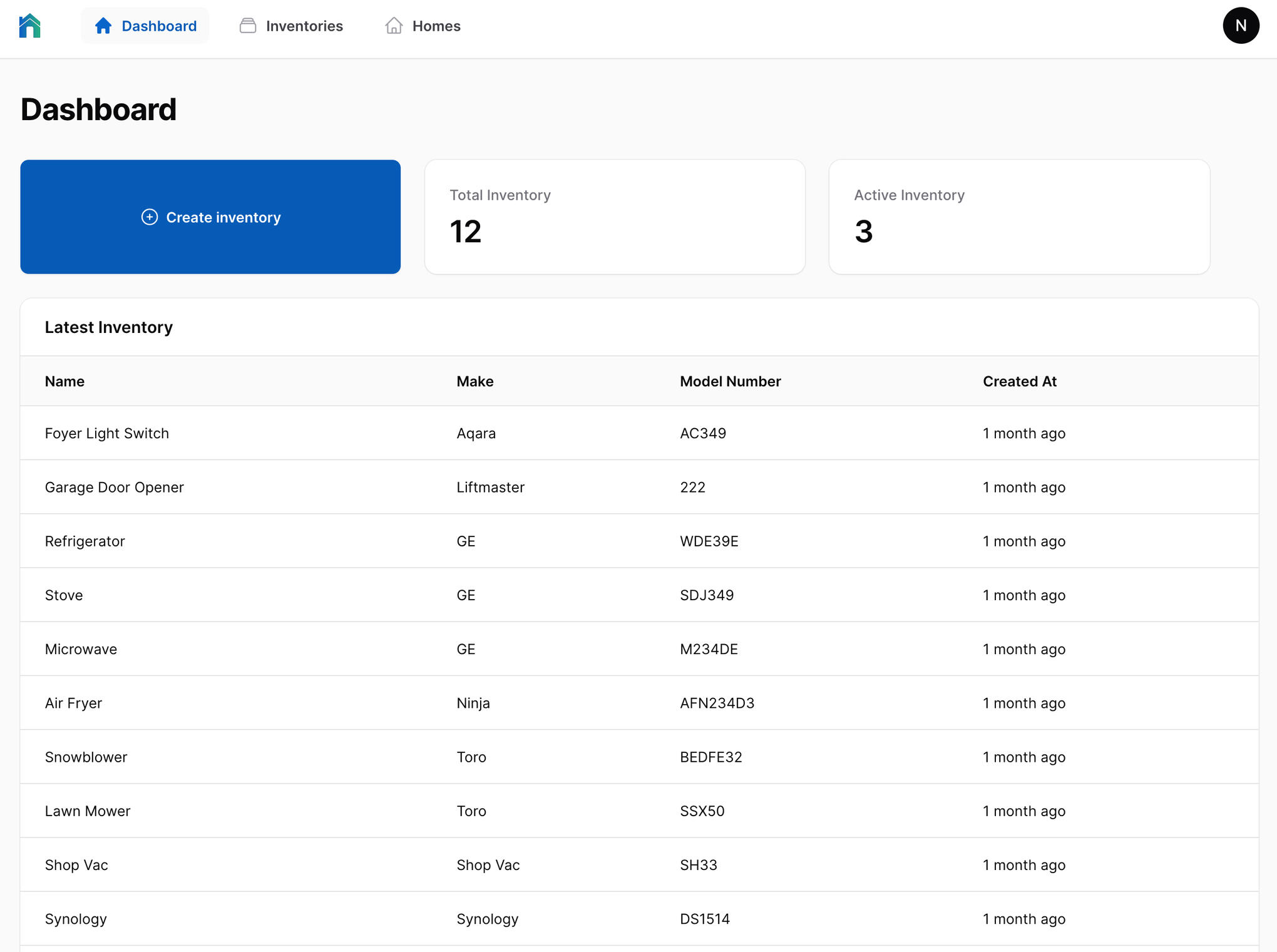This screenshot has width=1277, height=952.
Task: Open the Total Inventory card
Action: point(614,217)
